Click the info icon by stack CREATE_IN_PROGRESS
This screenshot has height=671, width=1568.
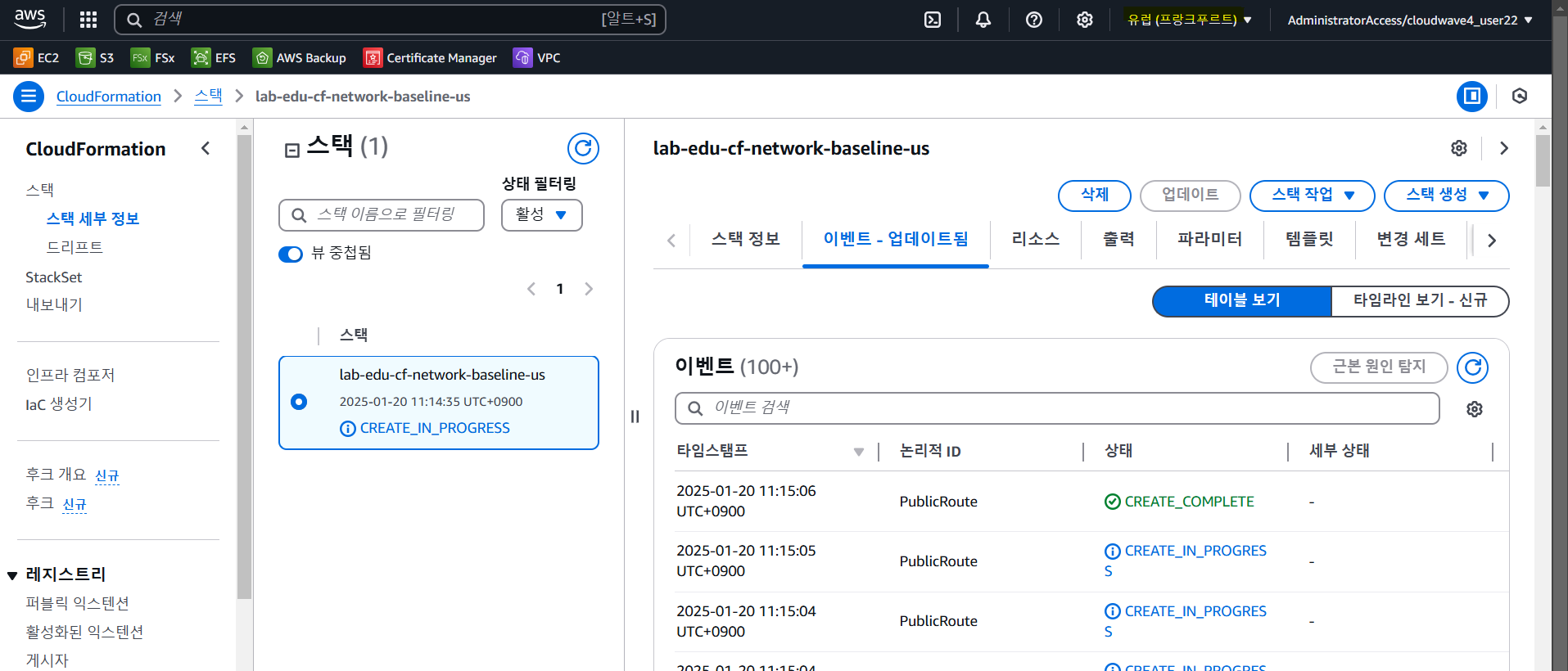348,429
